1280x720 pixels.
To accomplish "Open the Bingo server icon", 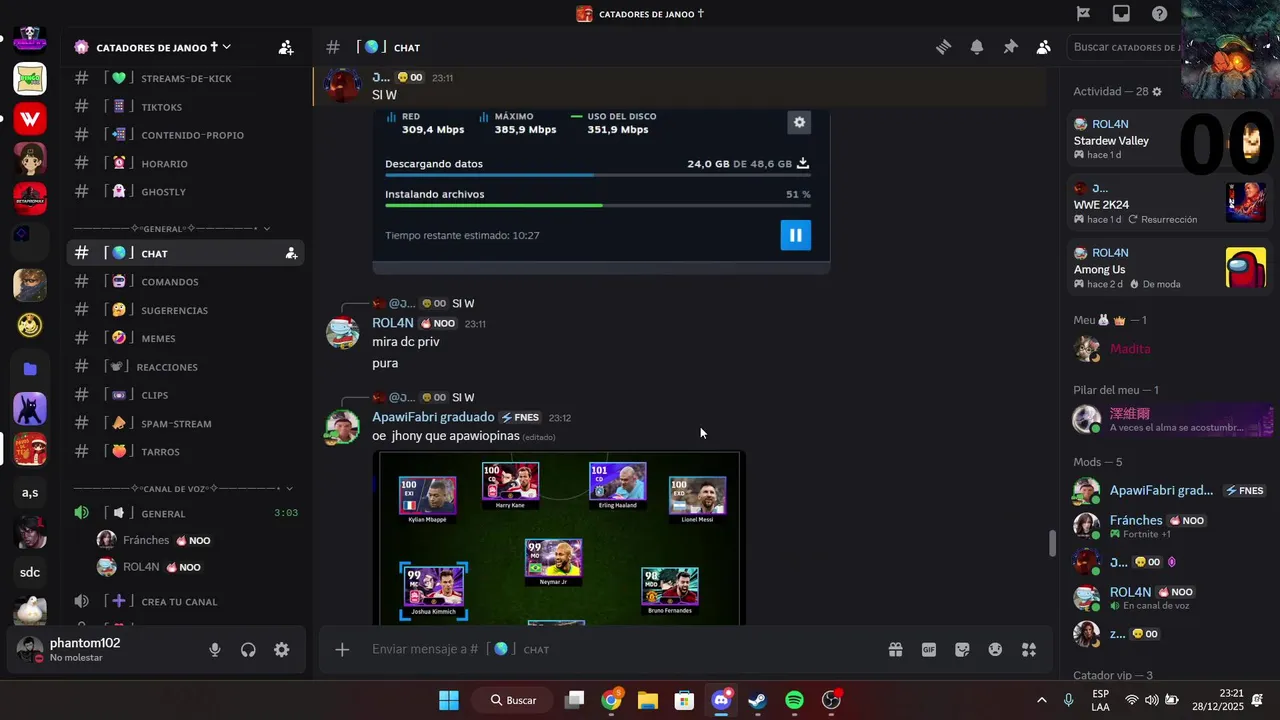I will tap(30, 78).
